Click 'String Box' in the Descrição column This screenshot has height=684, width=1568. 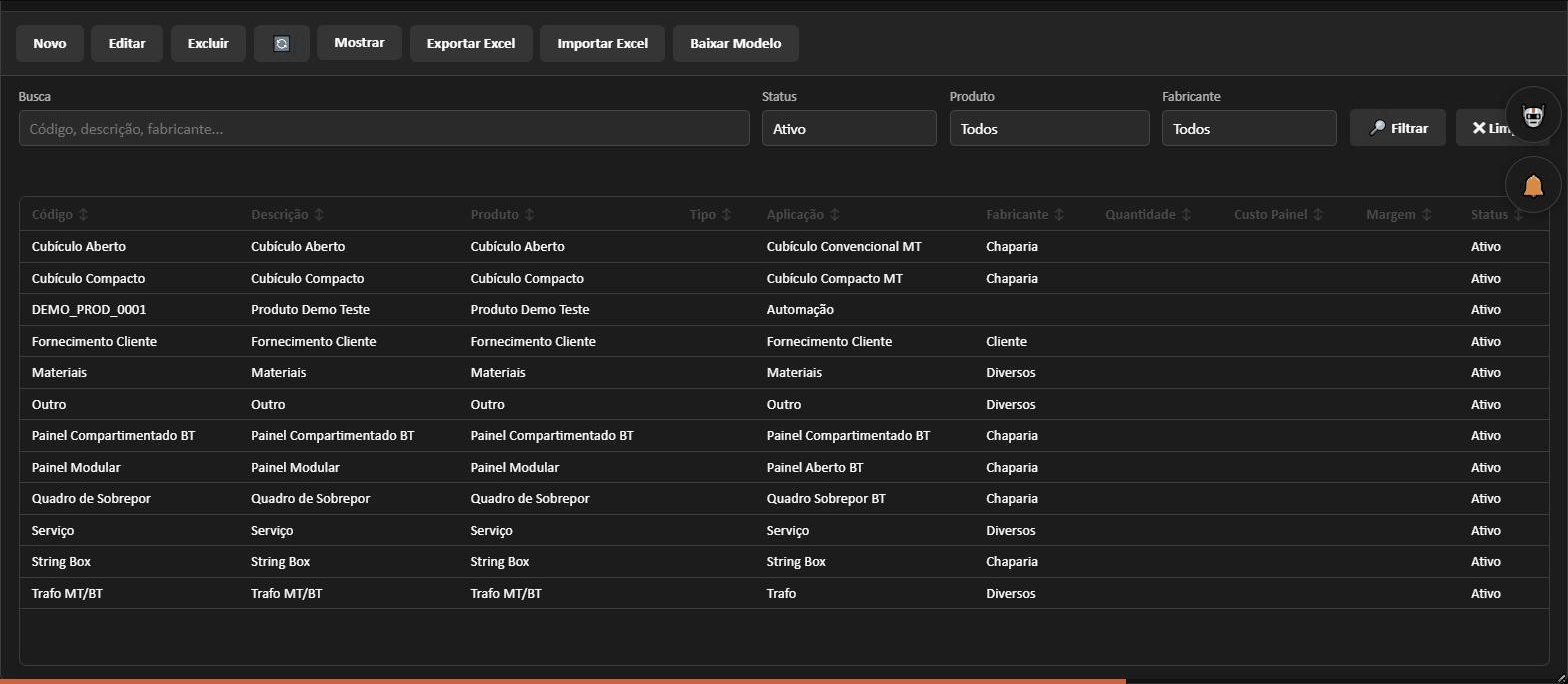[281, 562]
